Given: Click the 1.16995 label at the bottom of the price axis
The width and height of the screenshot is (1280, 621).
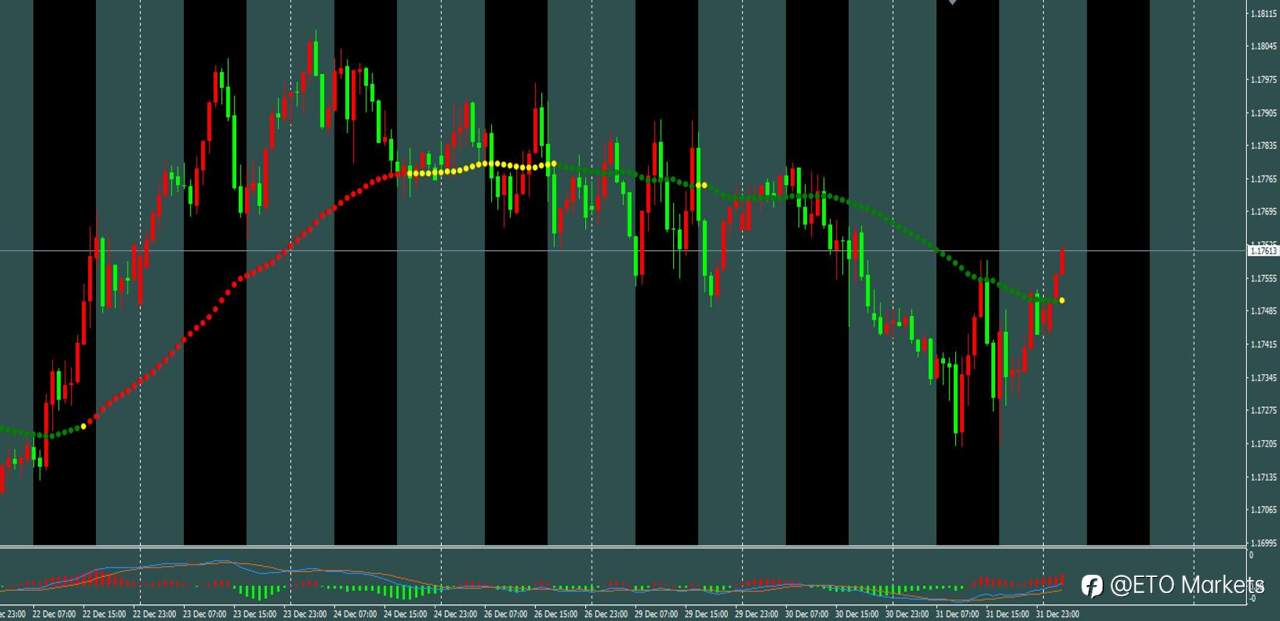Looking at the screenshot, I should (x=1261, y=541).
